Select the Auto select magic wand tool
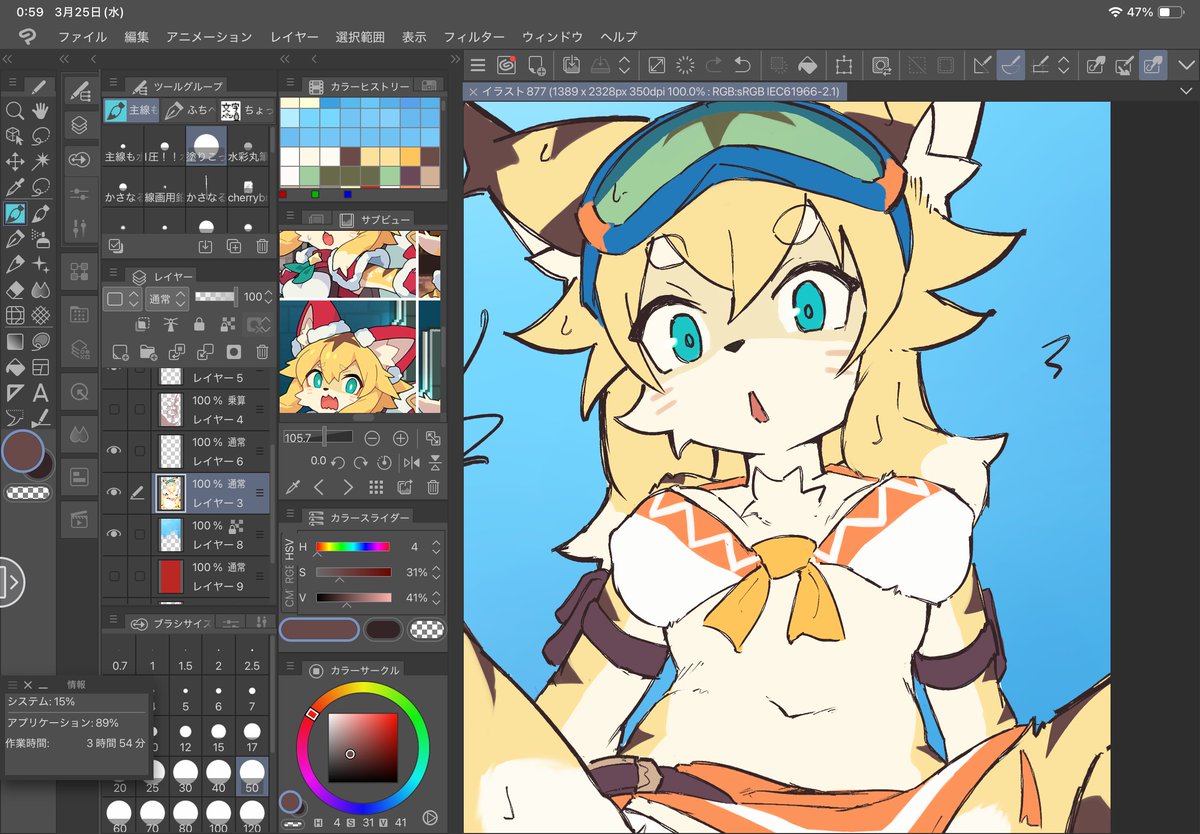Viewport: 1200px width, 834px height. [41, 161]
